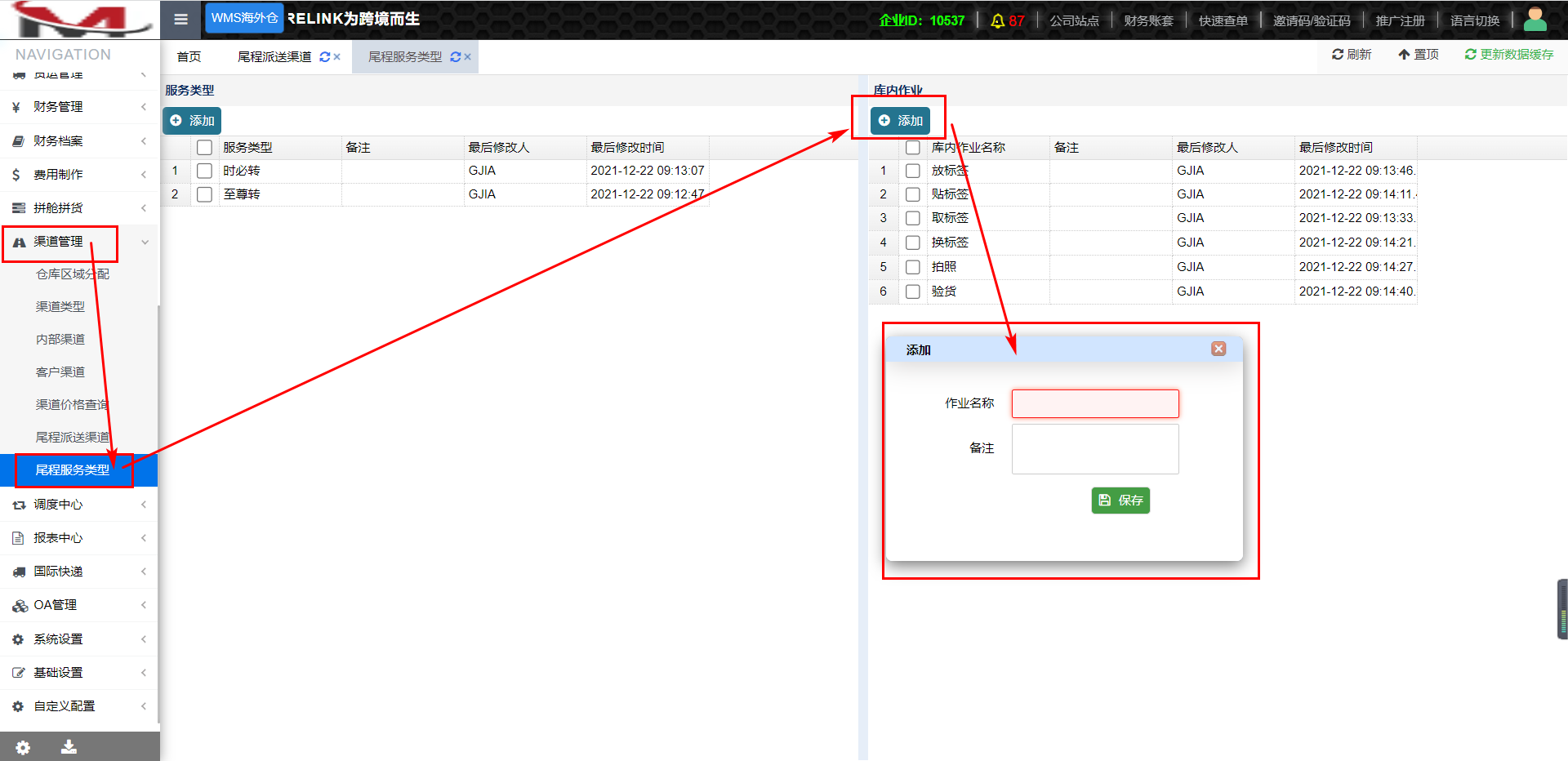Screen dimensions: 1568x761
Task: Collapse the 渠道管理 menu chevron
Action: point(145,242)
